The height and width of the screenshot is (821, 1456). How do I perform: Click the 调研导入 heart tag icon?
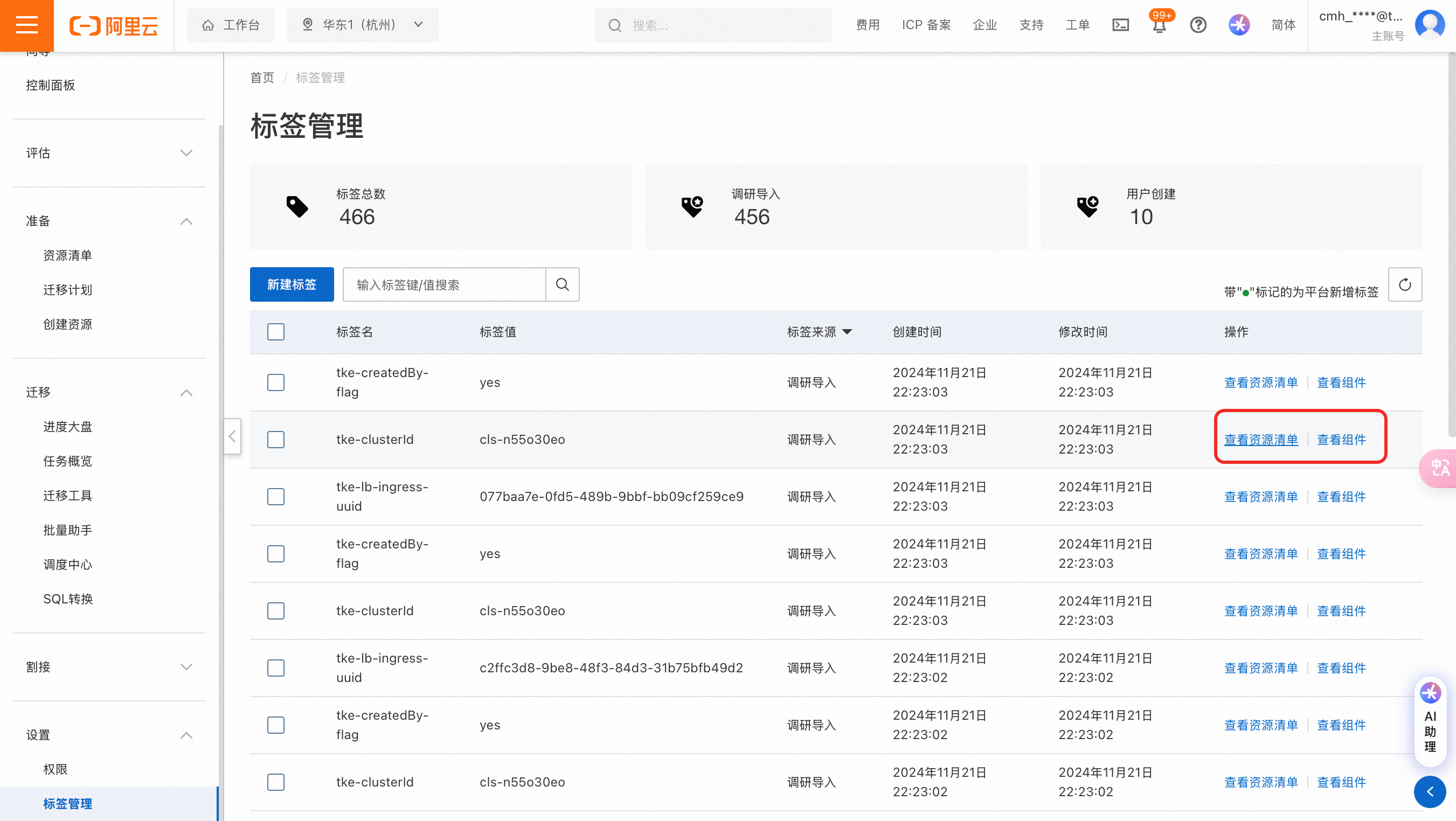coord(692,207)
